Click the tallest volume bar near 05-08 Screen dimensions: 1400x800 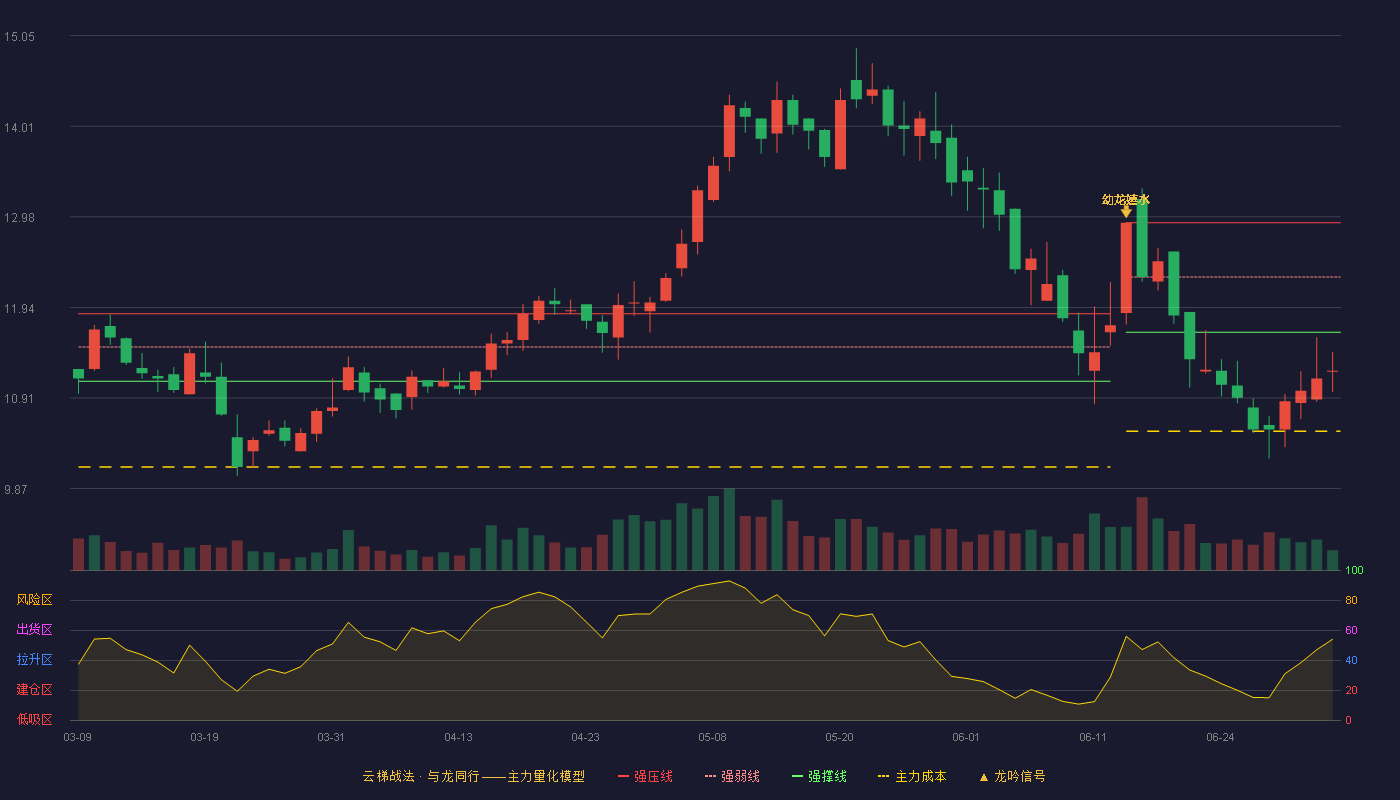coord(729,529)
